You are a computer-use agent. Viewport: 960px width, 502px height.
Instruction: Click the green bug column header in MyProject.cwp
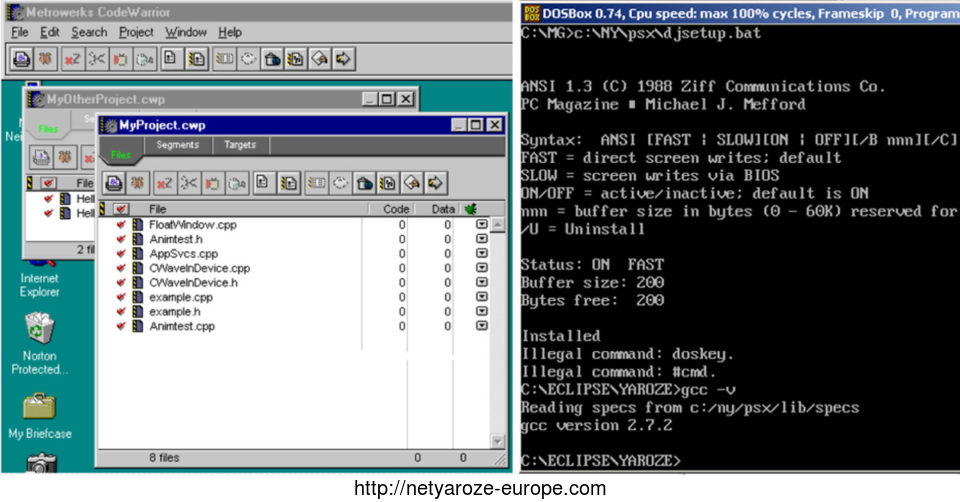coord(471,209)
